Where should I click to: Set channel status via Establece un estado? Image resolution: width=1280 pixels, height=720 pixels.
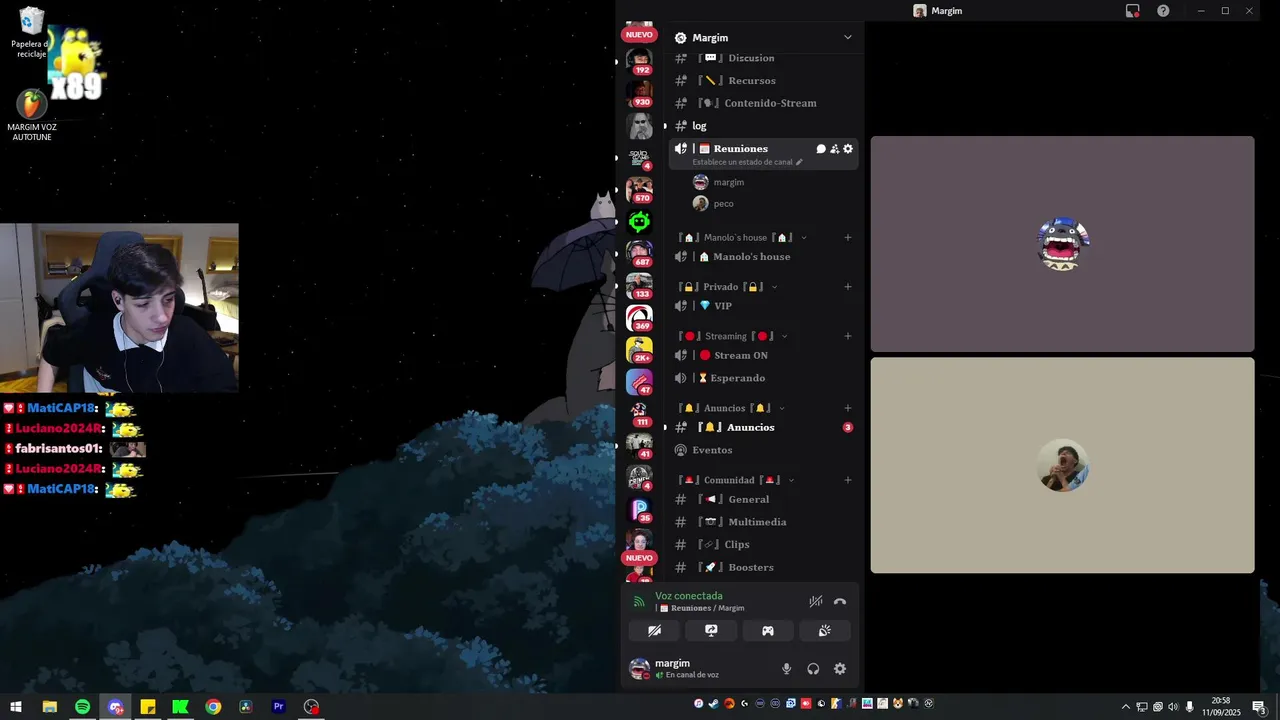pos(747,162)
